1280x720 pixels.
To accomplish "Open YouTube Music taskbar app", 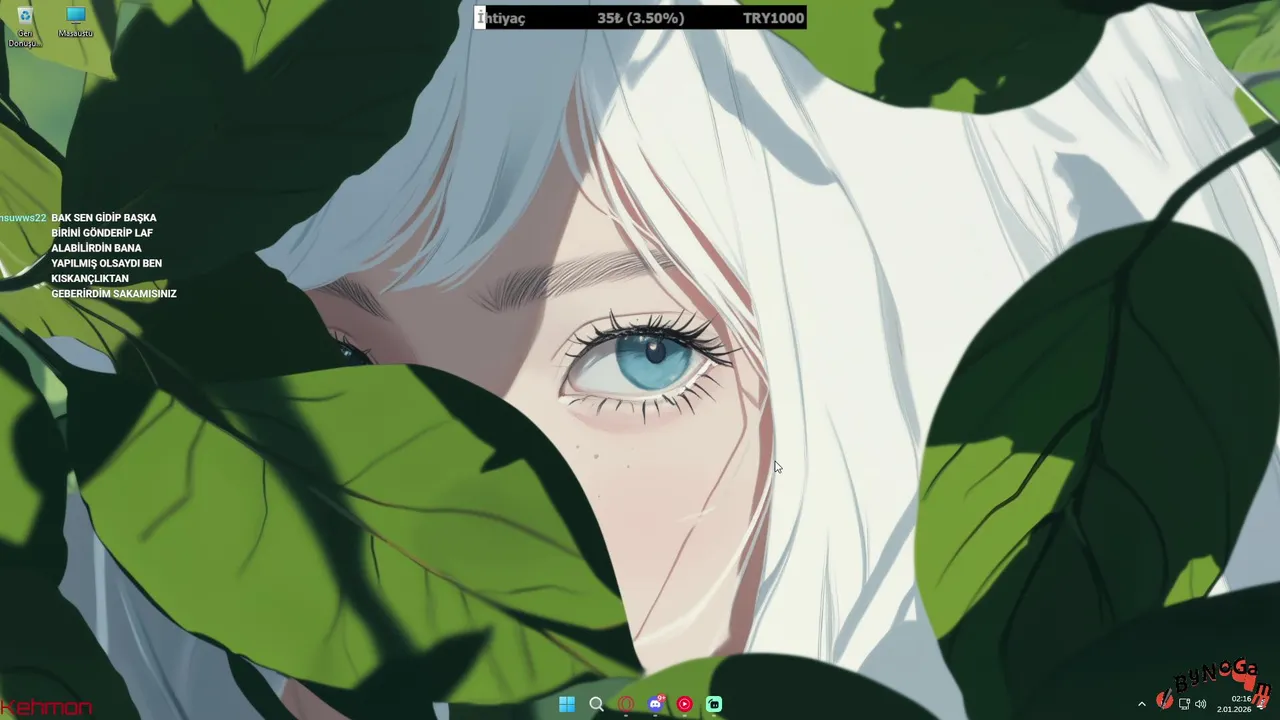I will tap(684, 704).
